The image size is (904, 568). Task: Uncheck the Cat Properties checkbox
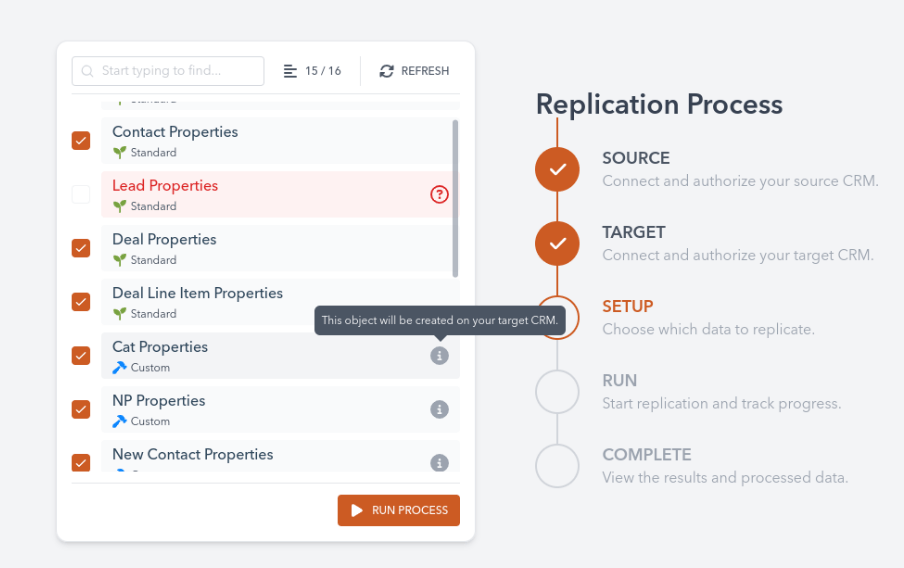point(81,356)
